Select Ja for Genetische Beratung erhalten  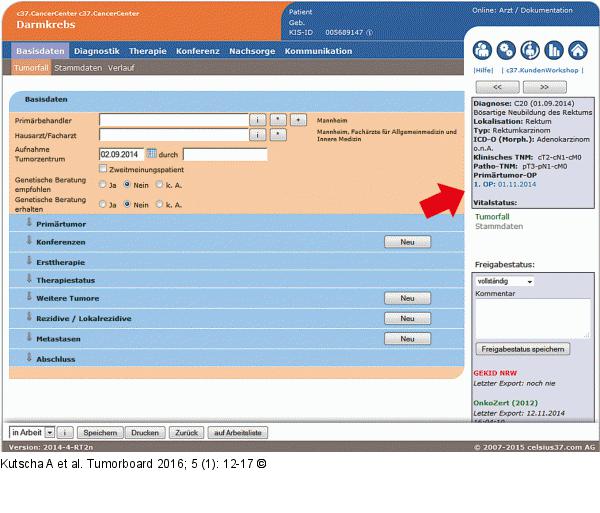(103, 204)
